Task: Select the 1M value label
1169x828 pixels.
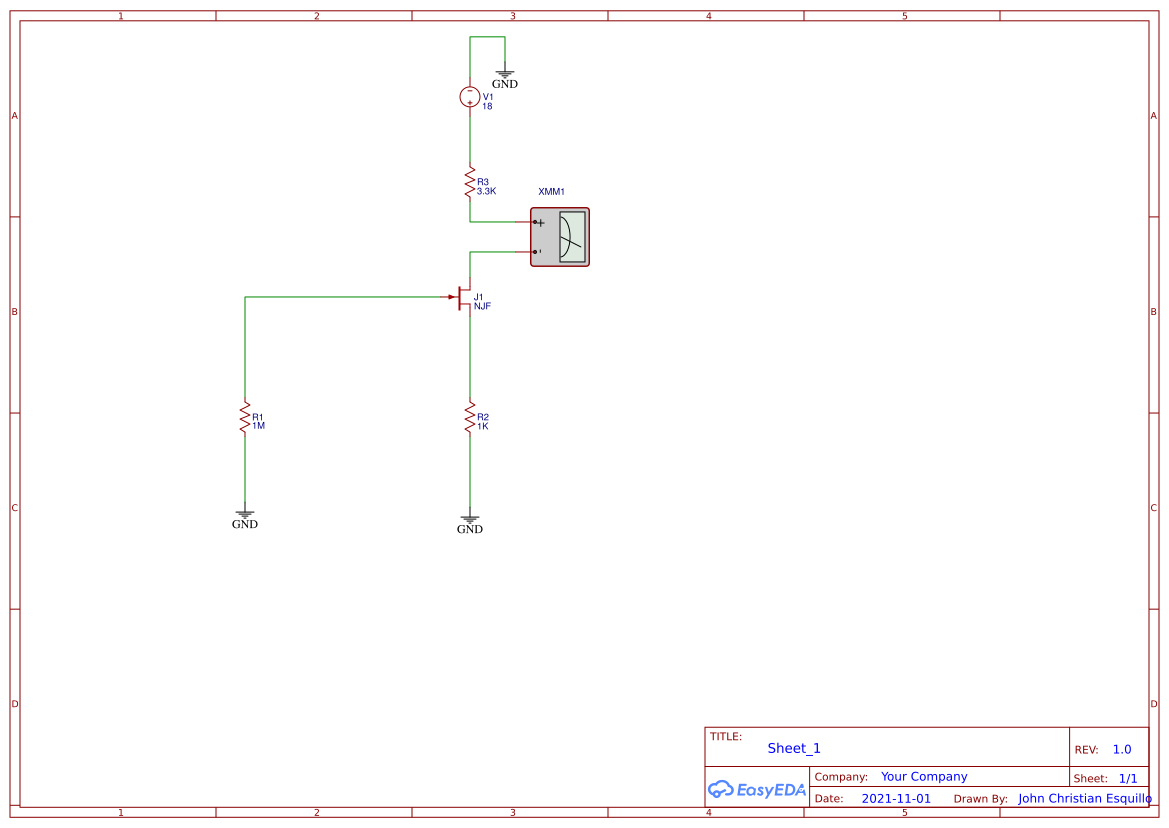Action: click(x=259, y=426)
